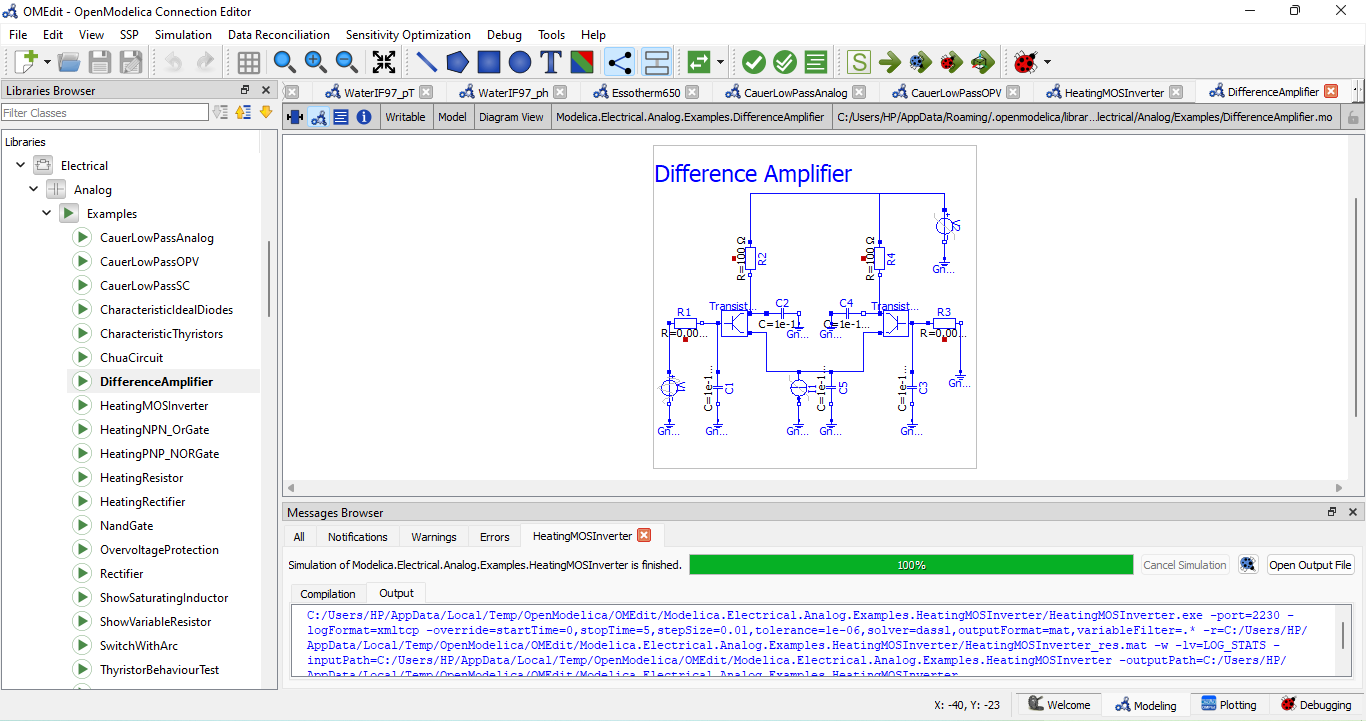Click the New Modelica Class icon

tap(26, 62)
